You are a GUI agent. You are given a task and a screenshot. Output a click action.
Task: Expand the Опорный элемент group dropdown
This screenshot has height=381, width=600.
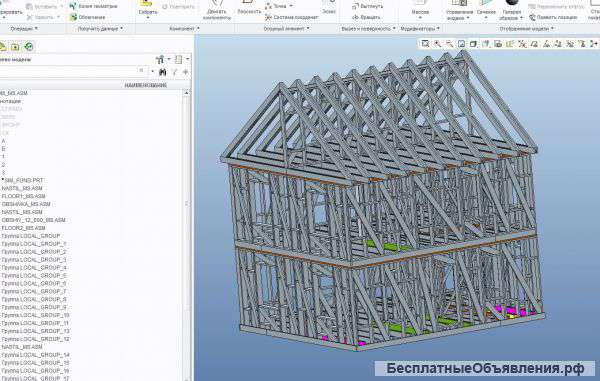(286, 29)
